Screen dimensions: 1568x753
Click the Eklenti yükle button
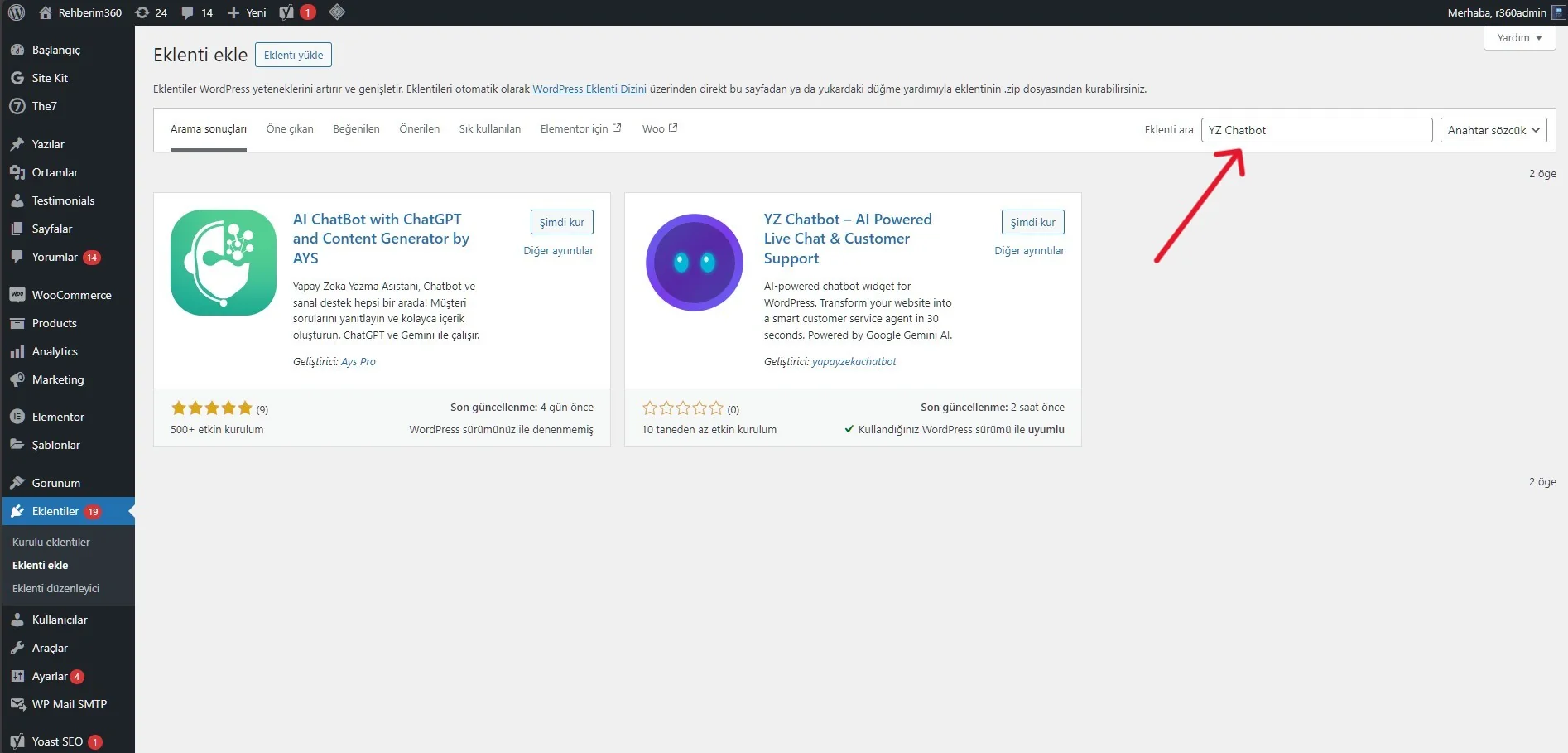pyautogui.click(x=293, y=55)
